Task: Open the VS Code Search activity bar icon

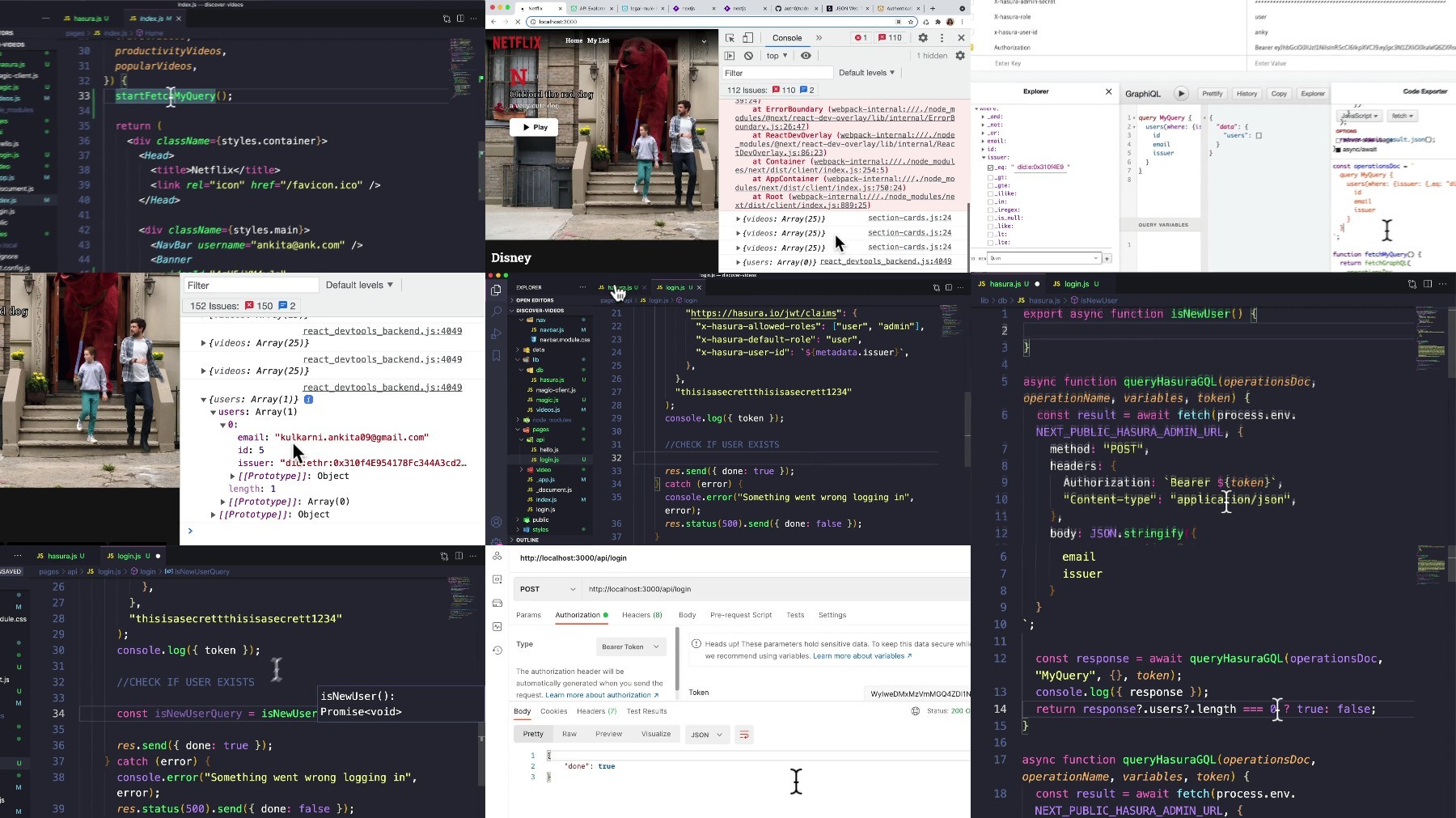Action: pyautogui.click(x=496, y=312)
